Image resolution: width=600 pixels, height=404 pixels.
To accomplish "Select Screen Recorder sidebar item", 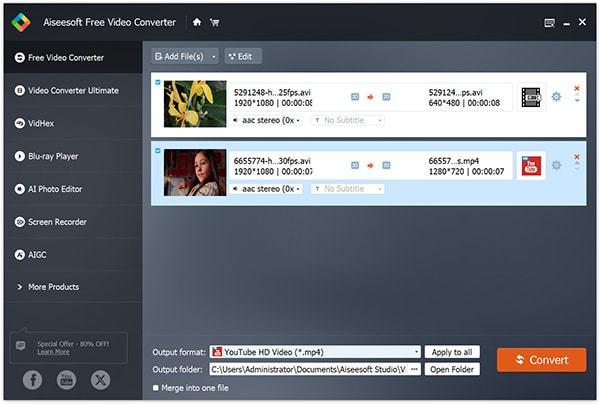I will click(x=73, y=222).
